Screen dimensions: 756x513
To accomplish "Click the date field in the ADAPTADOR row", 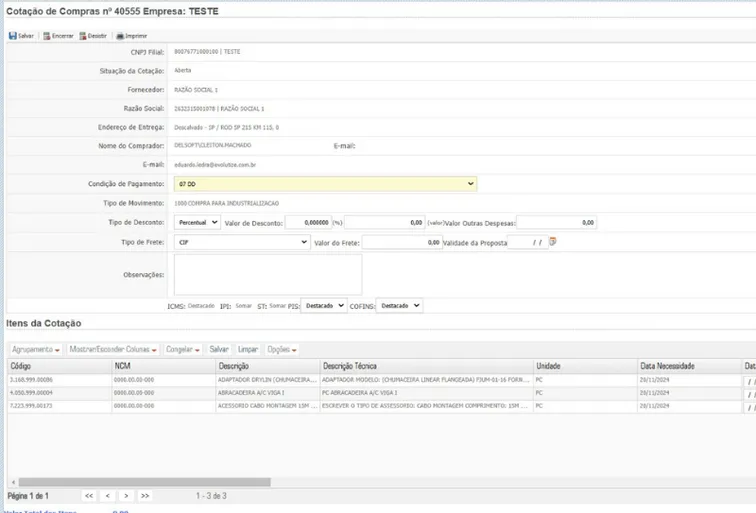I will pos(750,381).
